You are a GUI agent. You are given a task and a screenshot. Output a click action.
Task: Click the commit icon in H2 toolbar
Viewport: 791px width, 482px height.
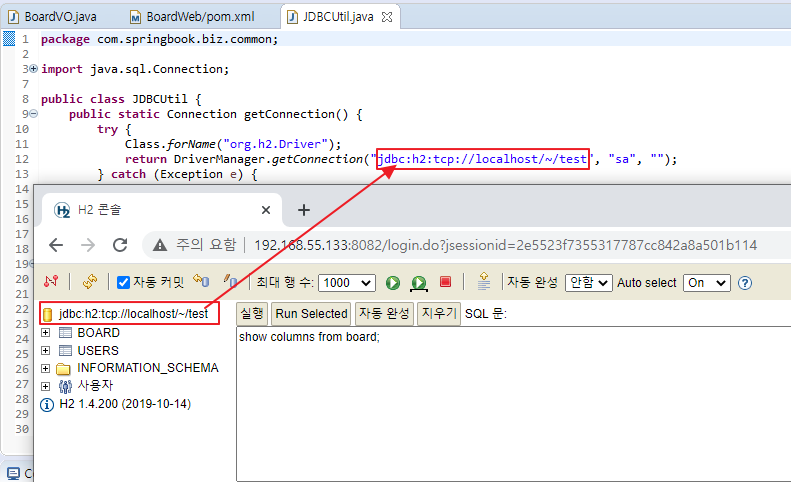(x=230, y=281)
